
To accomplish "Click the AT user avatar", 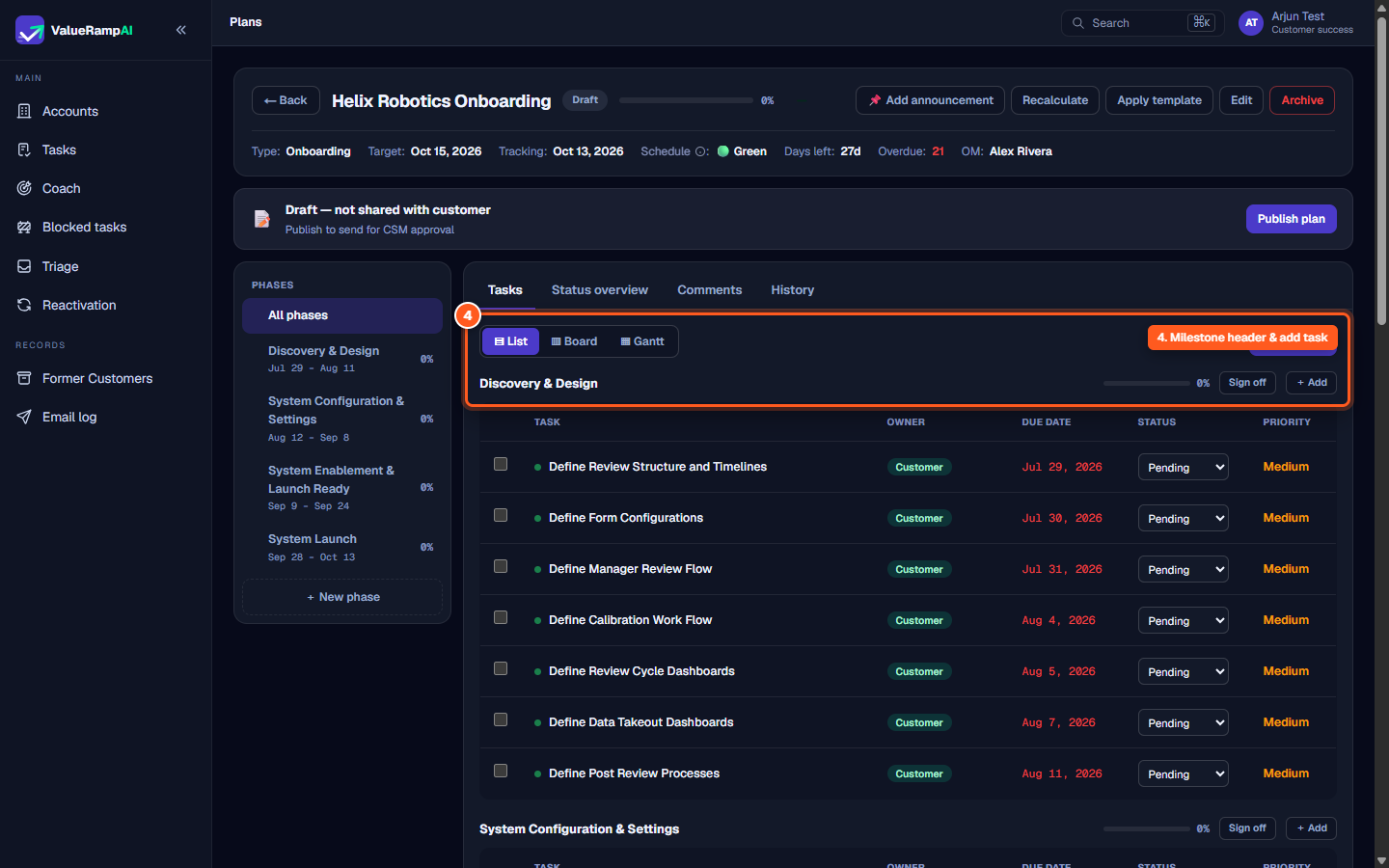I will [x=1251, y=23].
